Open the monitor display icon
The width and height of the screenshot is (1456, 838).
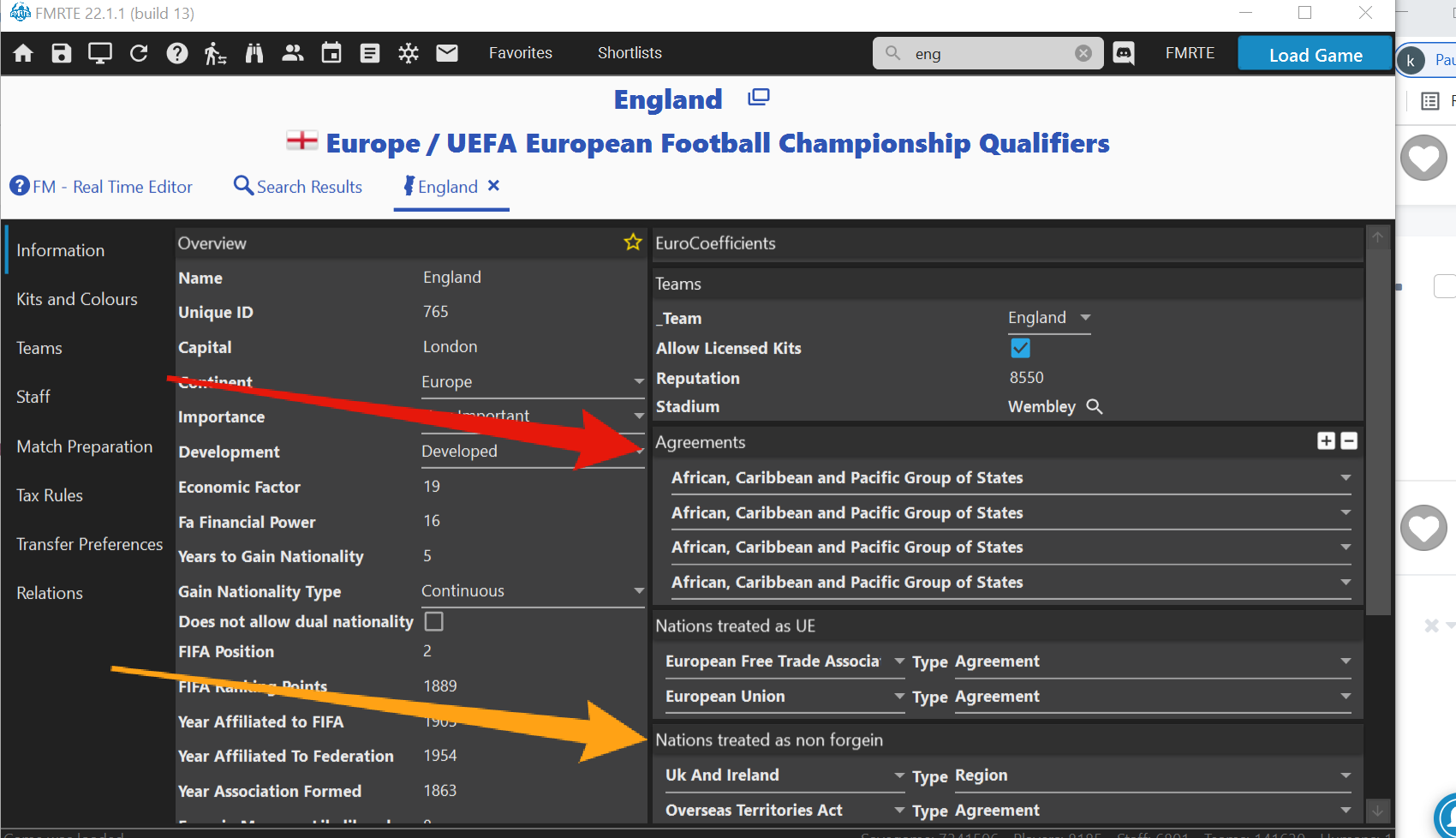(x=100, y=53)
